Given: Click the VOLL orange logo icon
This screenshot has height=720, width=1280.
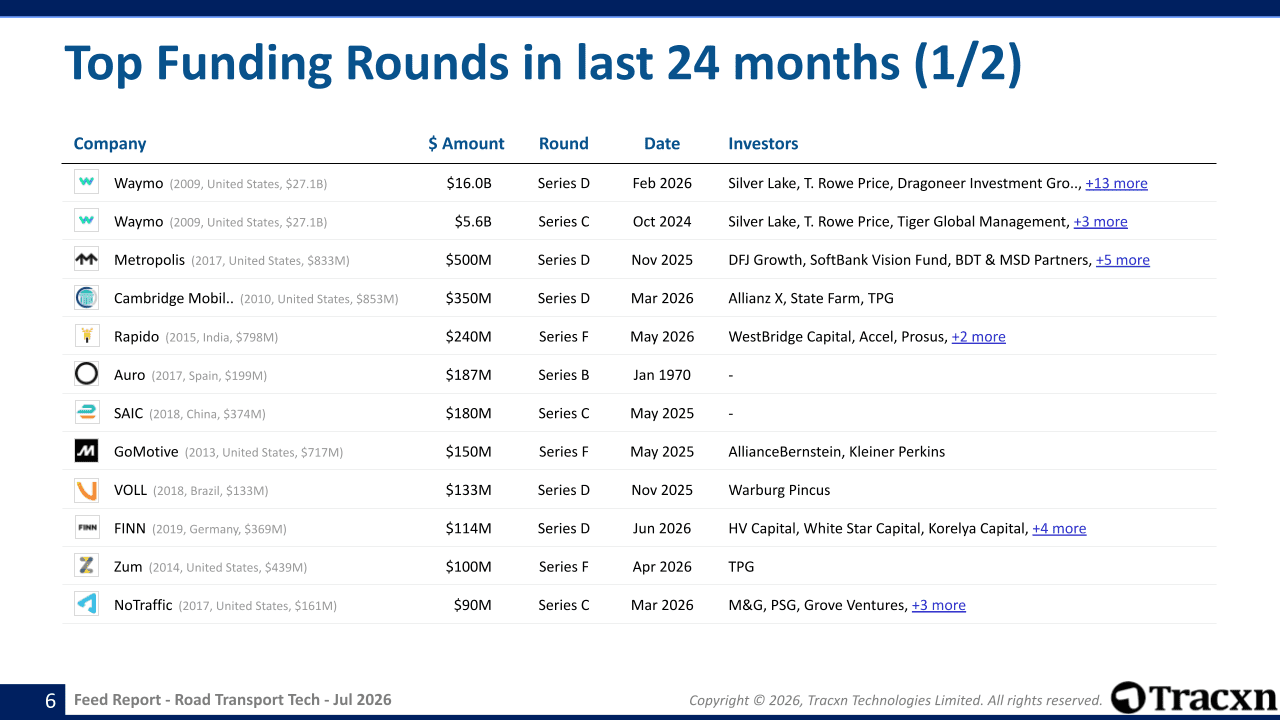Looking at the screenshot, I should [86, 490].
